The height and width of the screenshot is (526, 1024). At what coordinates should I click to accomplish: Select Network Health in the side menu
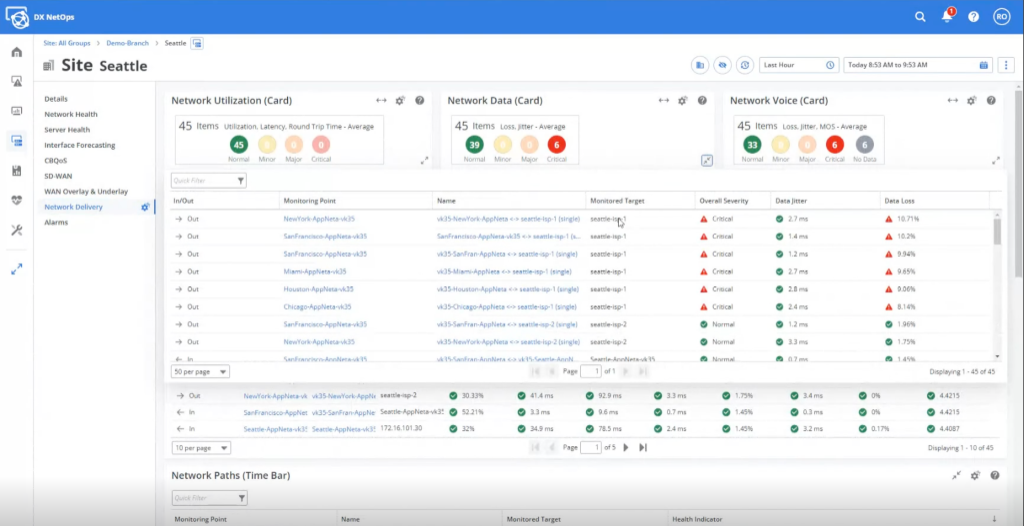[x=71, y=114]
